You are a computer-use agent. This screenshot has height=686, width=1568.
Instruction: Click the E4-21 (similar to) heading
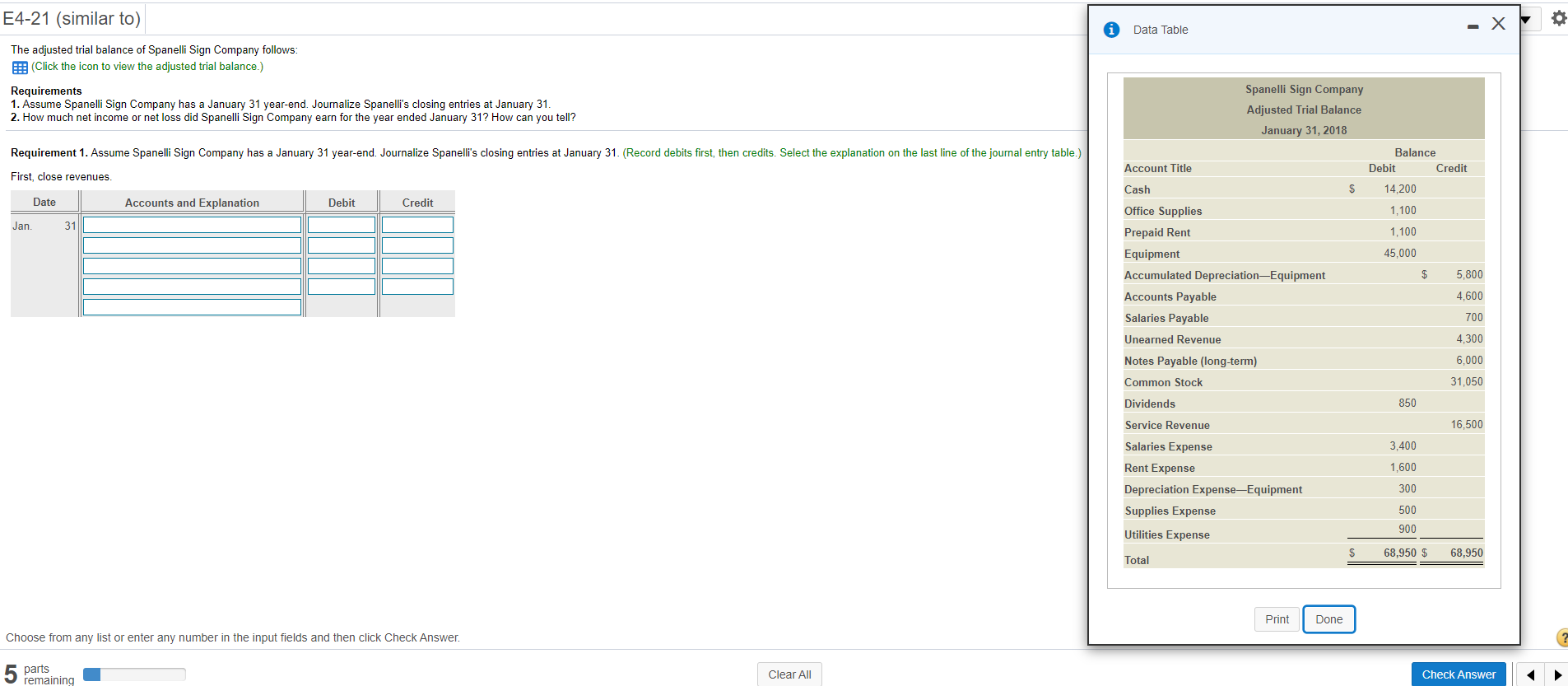pos(72,18)
